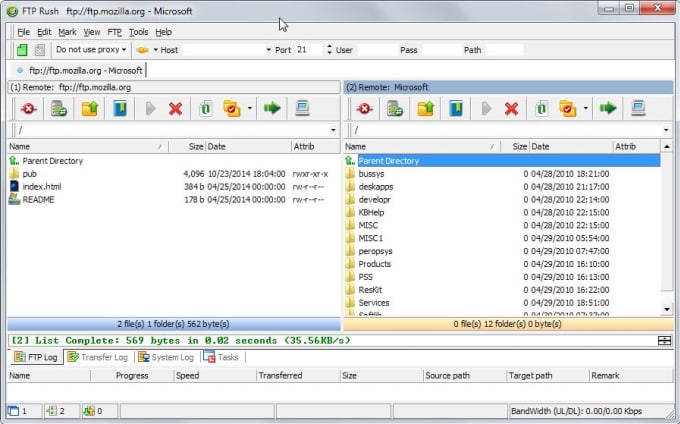Click the right pane scrollbar down arrow
This screenshot has width=680, height=424.
pos(667,309)
